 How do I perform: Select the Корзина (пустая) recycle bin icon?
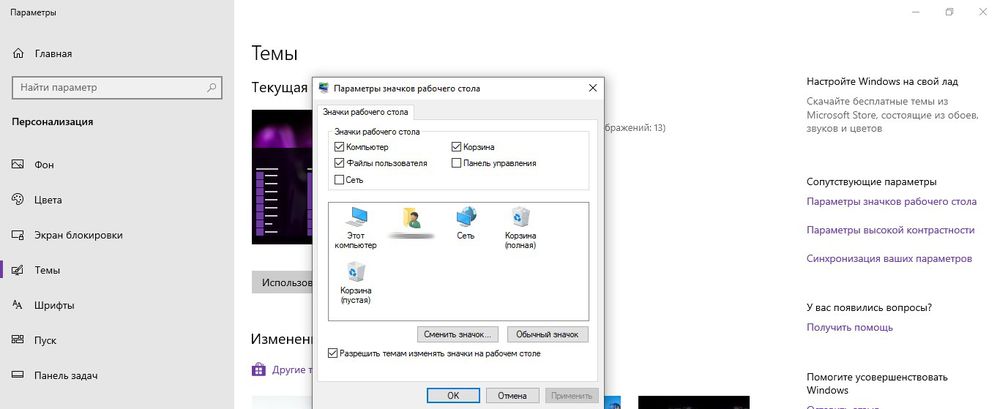tap(356, 275)
